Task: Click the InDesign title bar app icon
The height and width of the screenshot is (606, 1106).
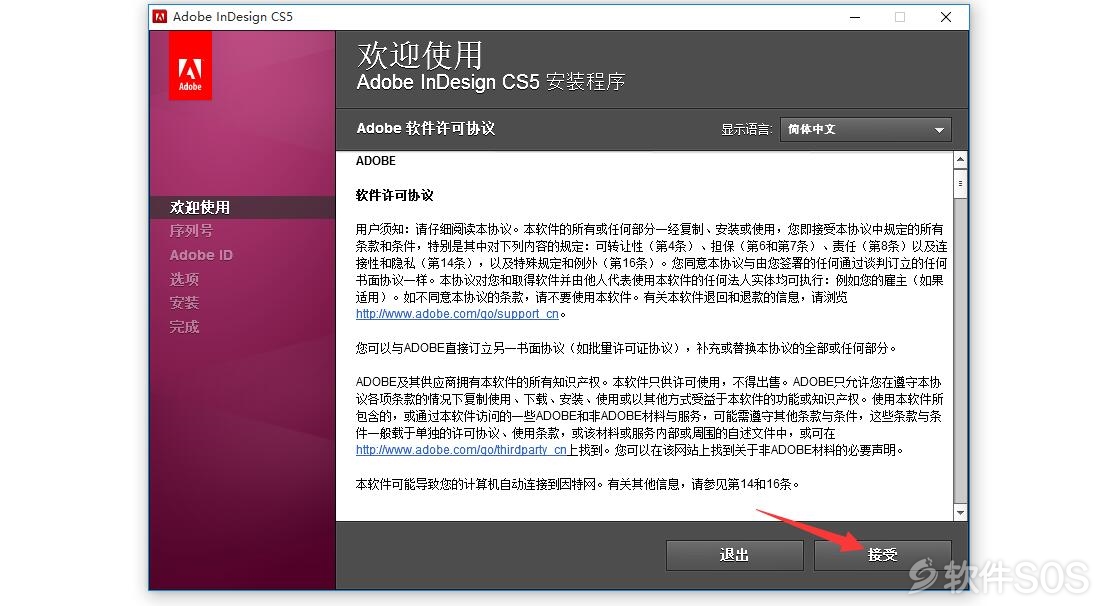Action: [160, 16]
